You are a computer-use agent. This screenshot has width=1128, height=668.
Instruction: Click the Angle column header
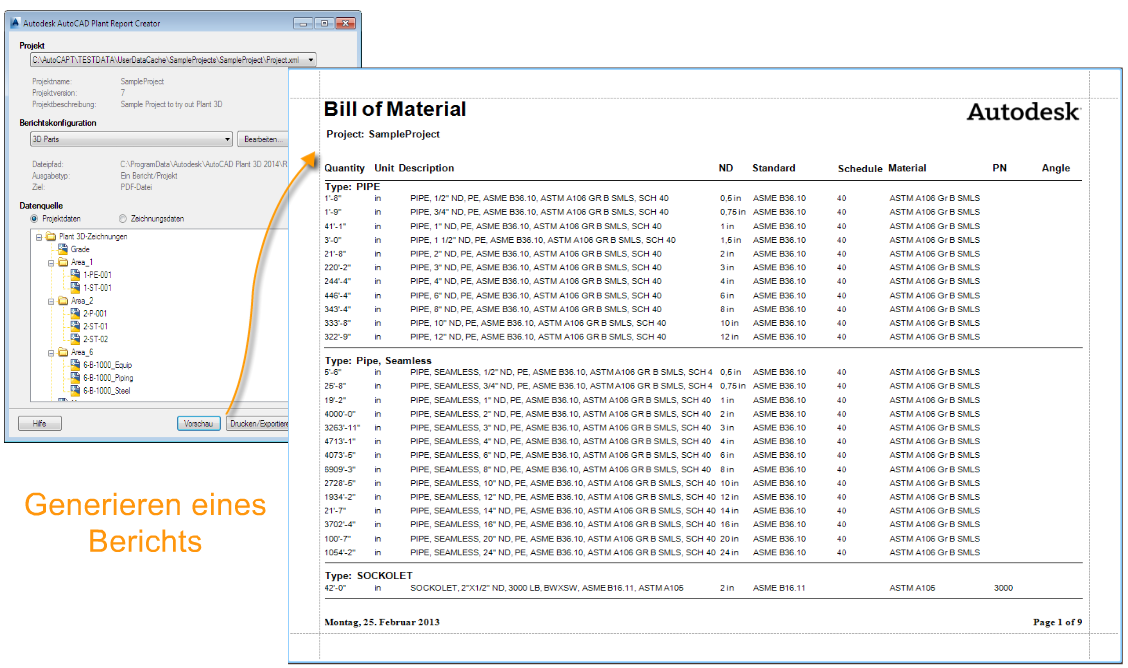[1056, 168]
